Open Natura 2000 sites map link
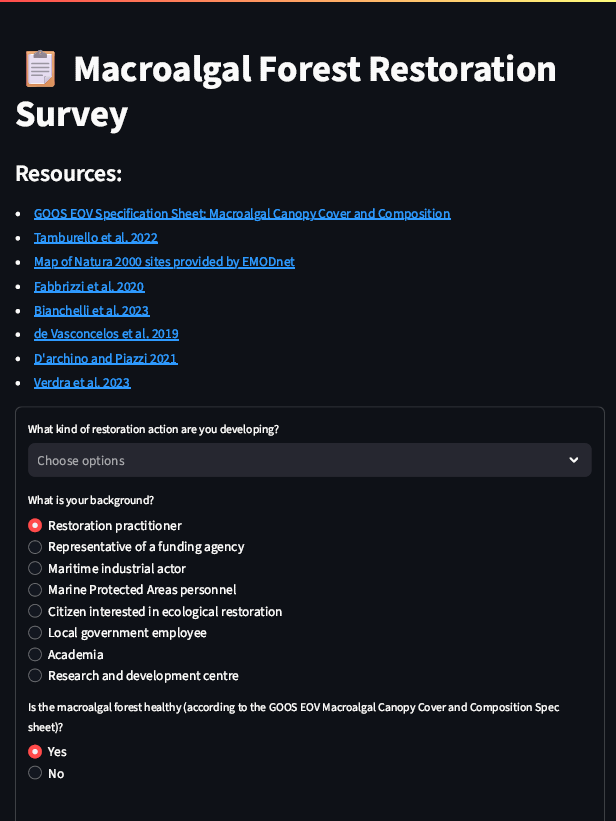The width and height of the screenshot is (616, 821). (164, 262)
